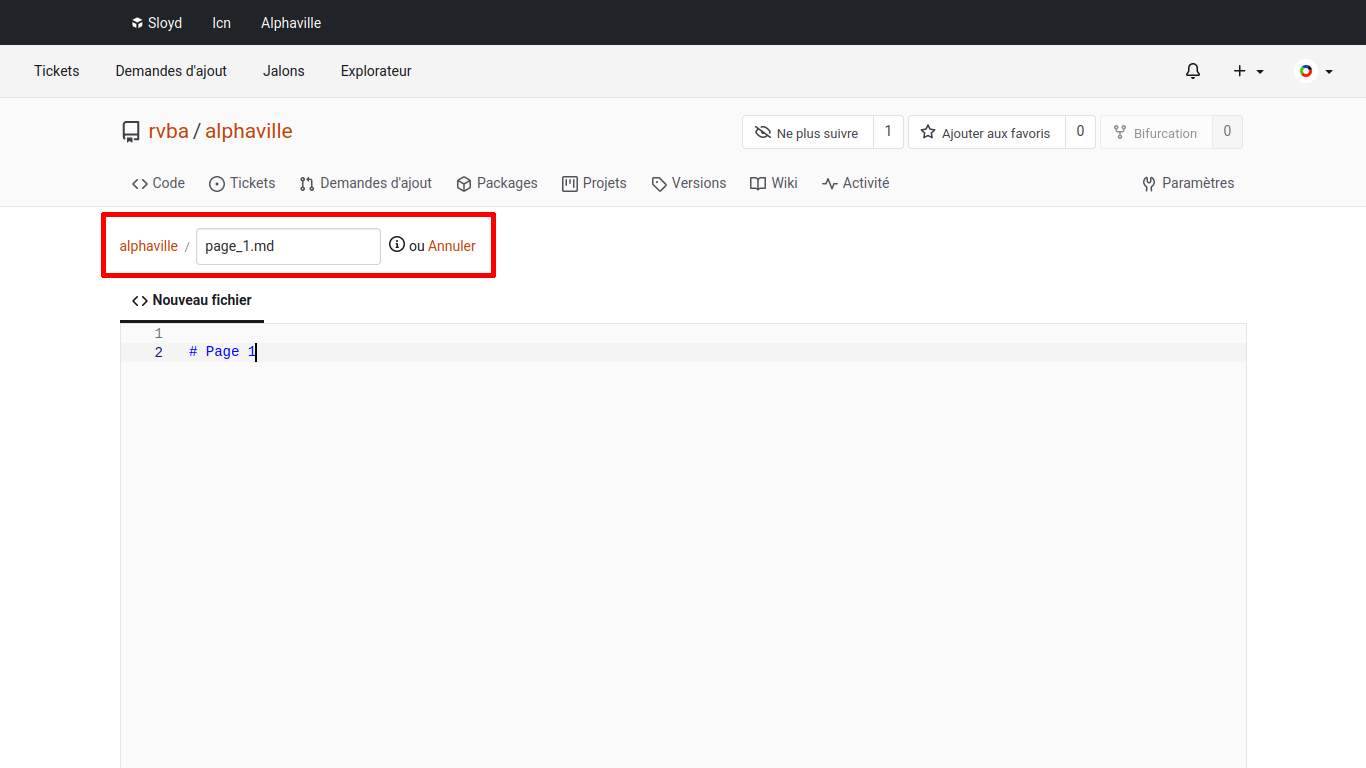The height and width of the screenshot is (768, 1366).
Task: Toggle Ajouter aux favoris star button
Action: coord(986,133)
